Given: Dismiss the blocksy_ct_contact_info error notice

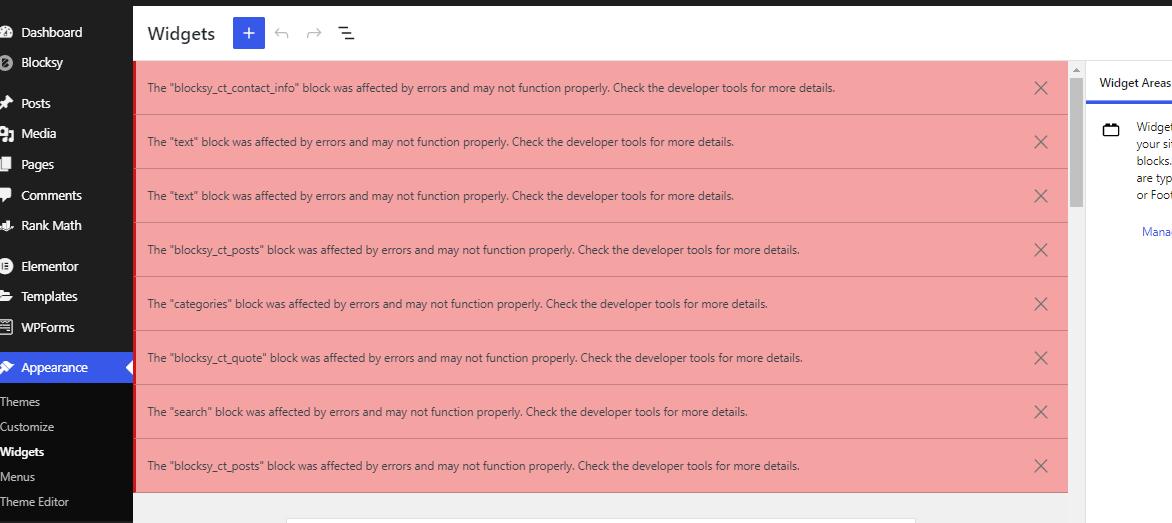Looking at the screenshot, I should pos(1040,88).
